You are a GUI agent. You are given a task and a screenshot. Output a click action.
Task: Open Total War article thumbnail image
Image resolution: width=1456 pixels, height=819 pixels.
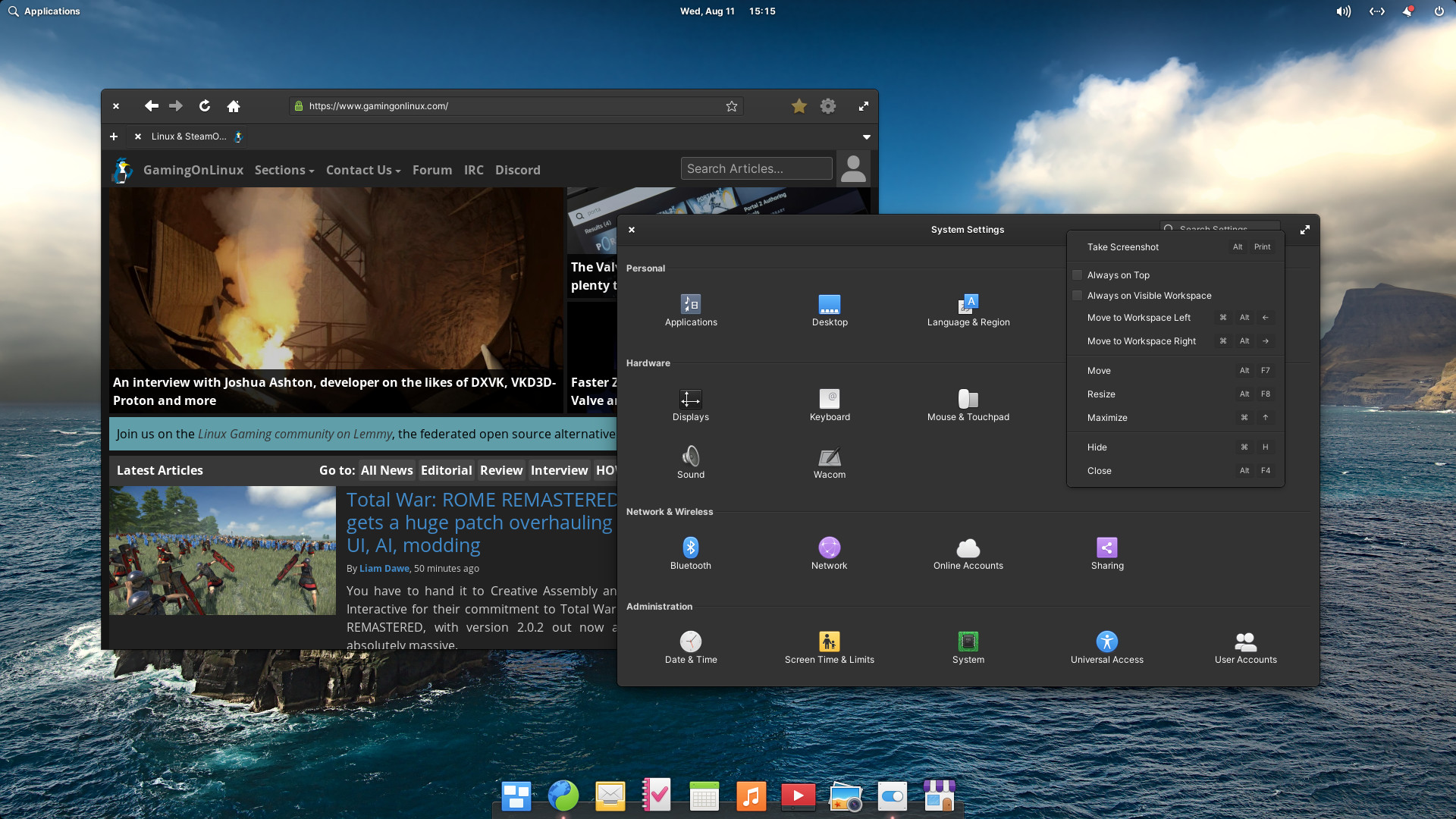[222, 551]
